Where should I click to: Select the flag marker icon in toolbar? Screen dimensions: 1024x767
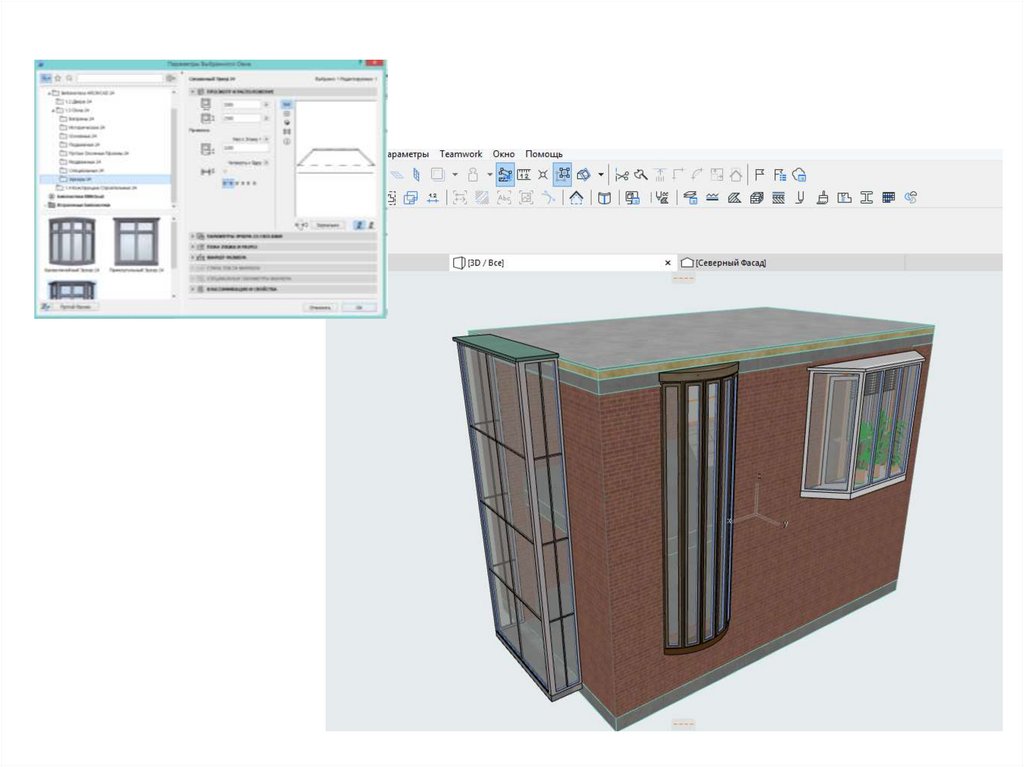(x=759, y=175)
